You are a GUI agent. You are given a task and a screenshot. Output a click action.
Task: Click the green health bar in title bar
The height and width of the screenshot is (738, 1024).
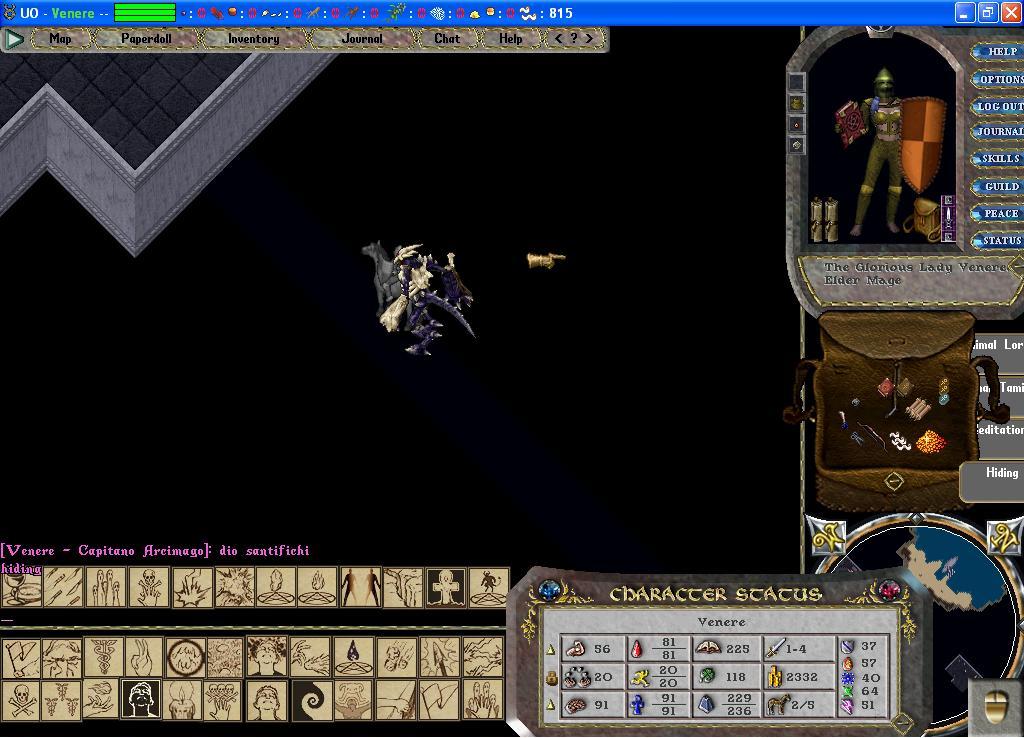pos(145,12)
